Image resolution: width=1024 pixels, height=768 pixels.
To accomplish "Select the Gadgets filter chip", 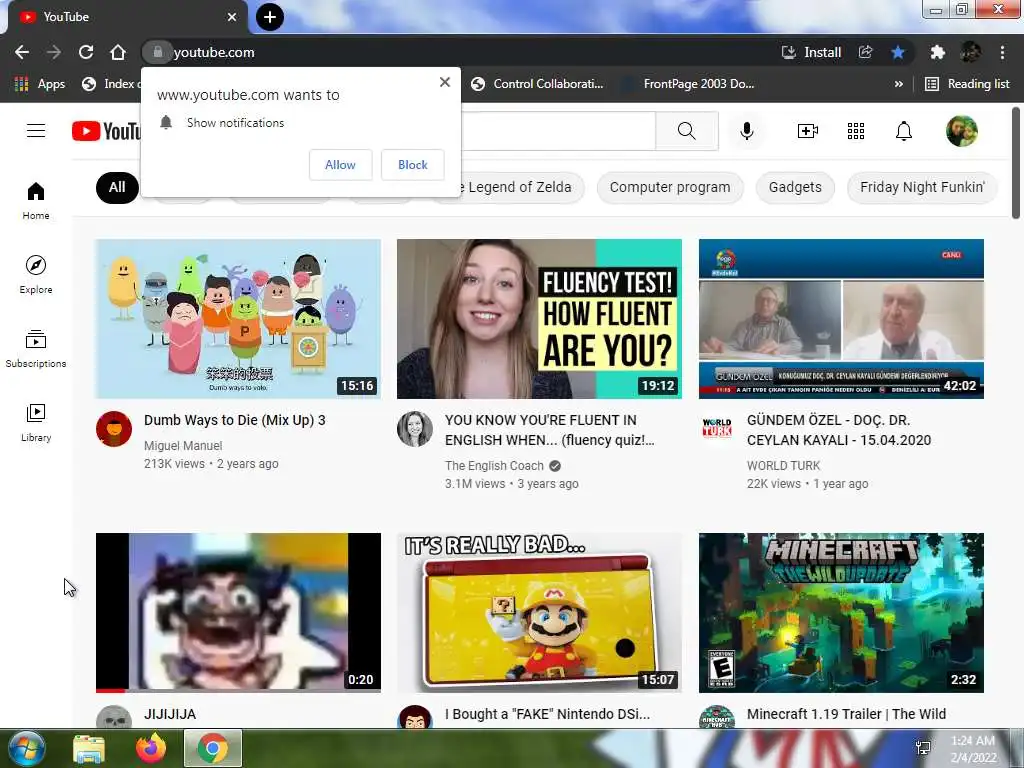I will click(x=795, y=187).
